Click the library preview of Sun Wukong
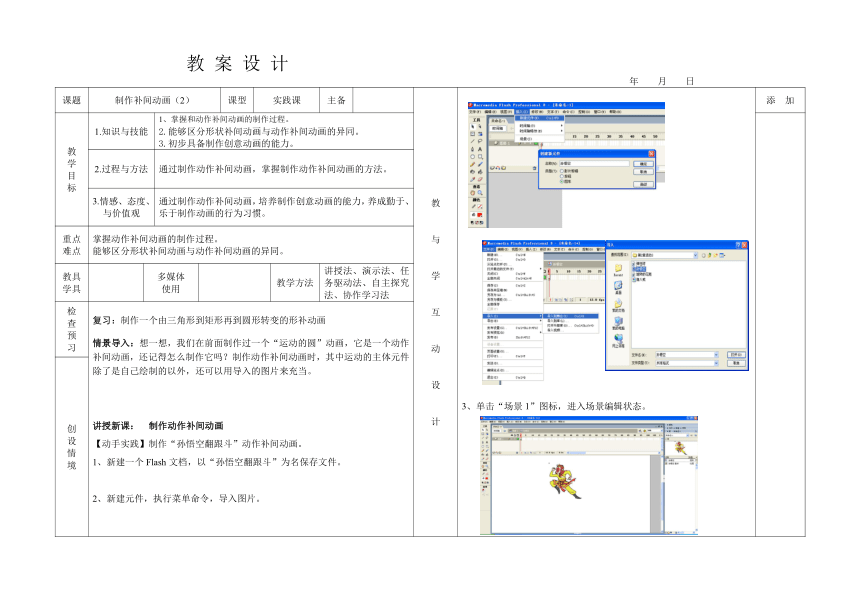 [x=680, y=448]
